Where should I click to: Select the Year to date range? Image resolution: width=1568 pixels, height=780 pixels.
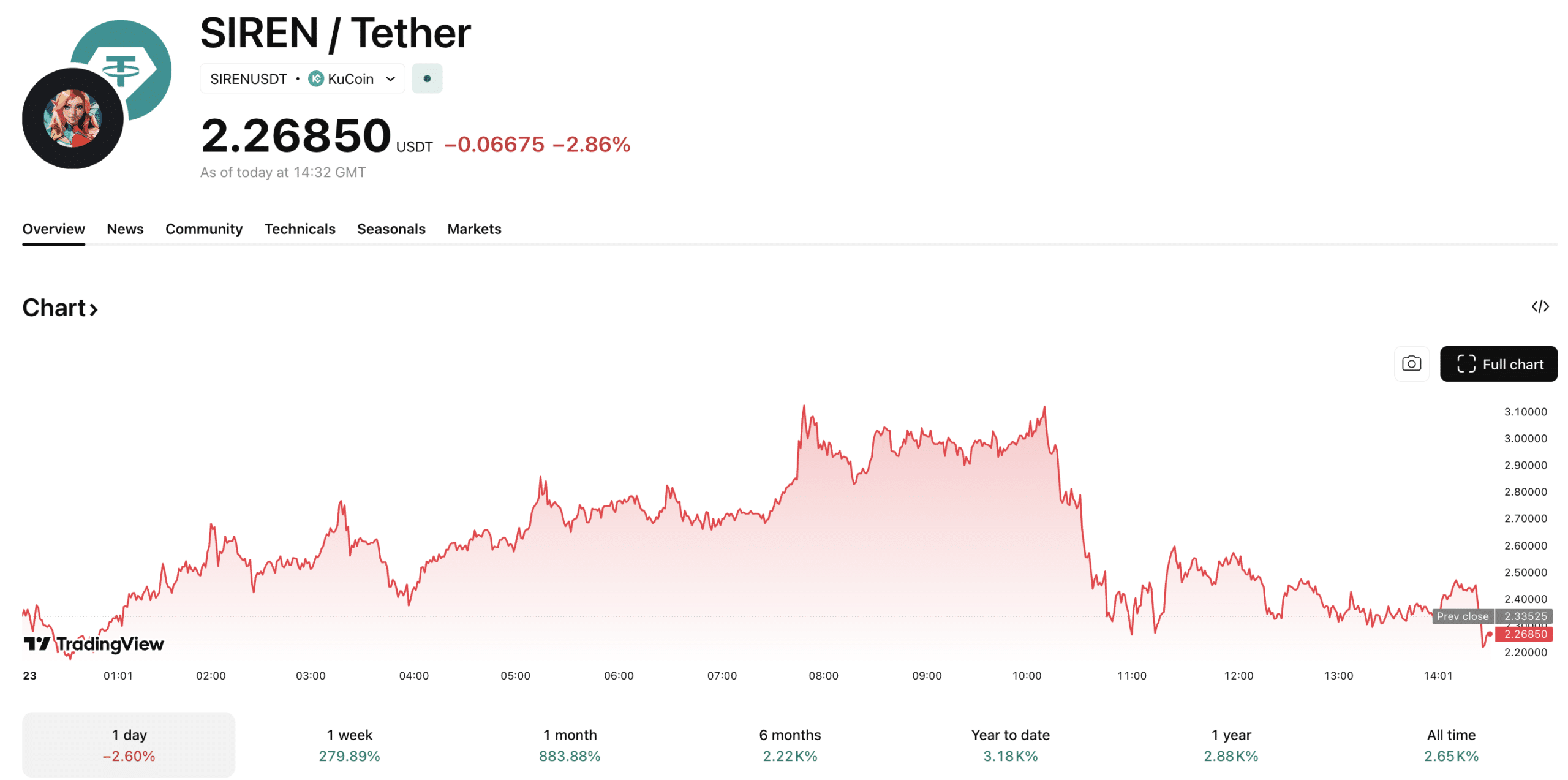click(1009, 744)
